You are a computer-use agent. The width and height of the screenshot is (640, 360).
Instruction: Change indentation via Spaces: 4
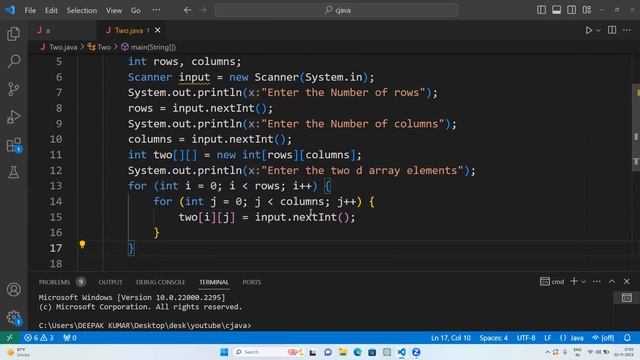(x=493, y=338)
